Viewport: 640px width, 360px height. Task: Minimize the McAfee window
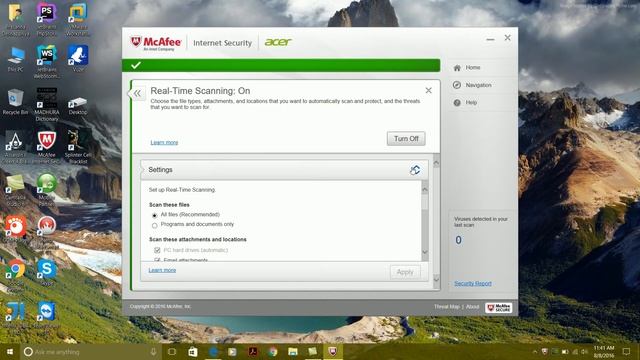(490, 39)
